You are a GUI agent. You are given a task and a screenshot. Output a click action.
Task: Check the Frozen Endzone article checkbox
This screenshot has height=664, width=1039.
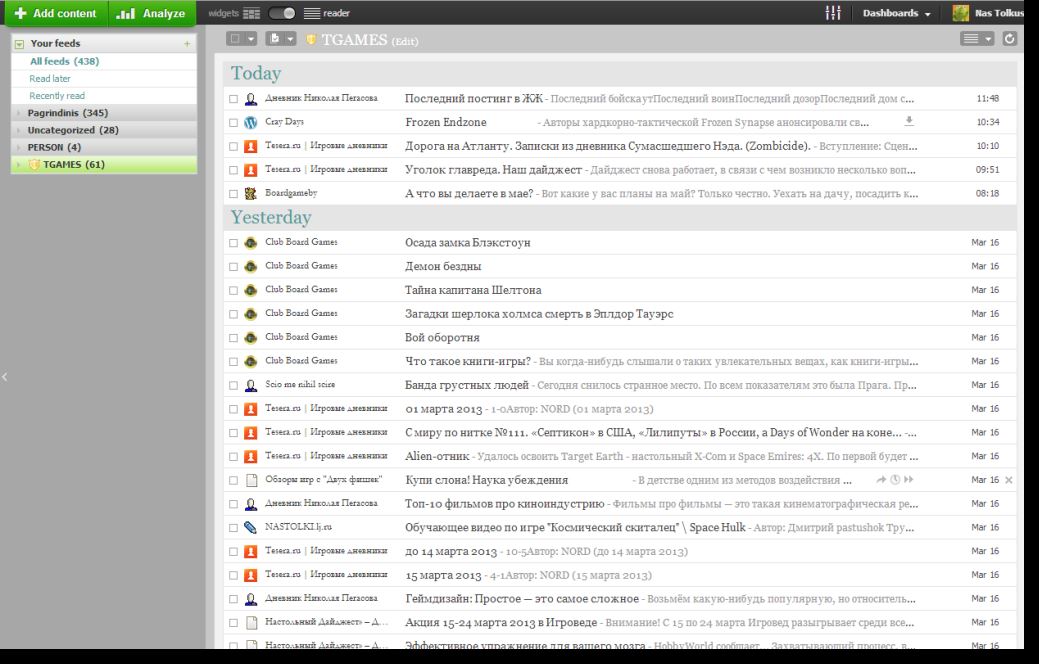(x=233, y=123)
